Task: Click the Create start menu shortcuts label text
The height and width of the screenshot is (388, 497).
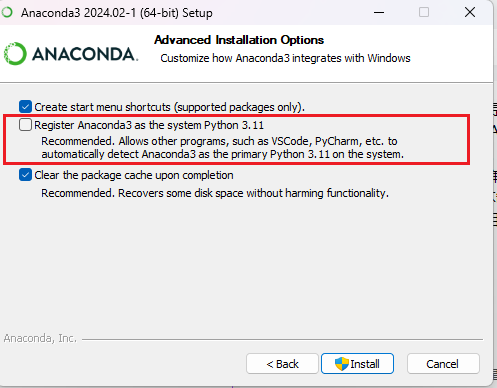Action: [169, 107]
